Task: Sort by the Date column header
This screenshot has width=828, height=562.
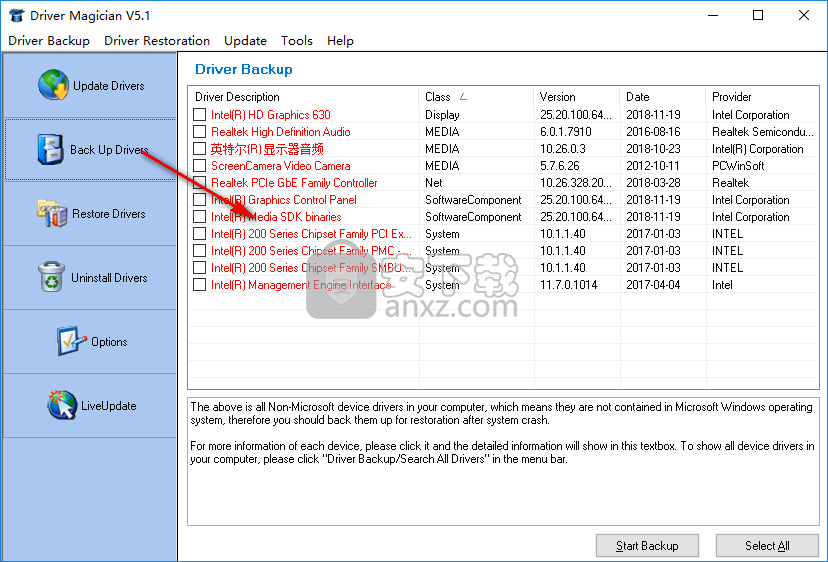Action: tap(663, 97)
